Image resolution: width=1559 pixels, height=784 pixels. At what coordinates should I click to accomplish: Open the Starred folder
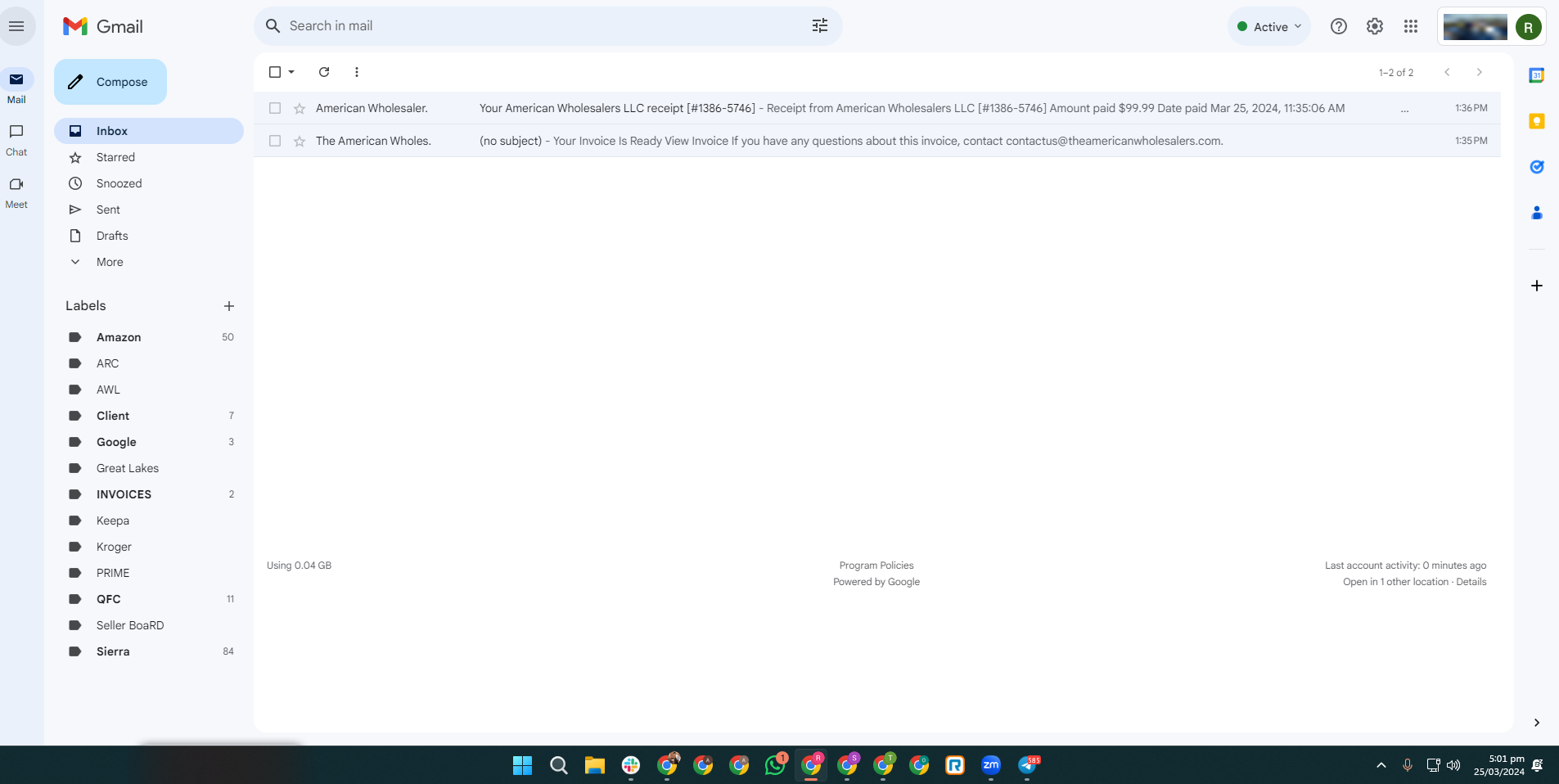[149, 157]
